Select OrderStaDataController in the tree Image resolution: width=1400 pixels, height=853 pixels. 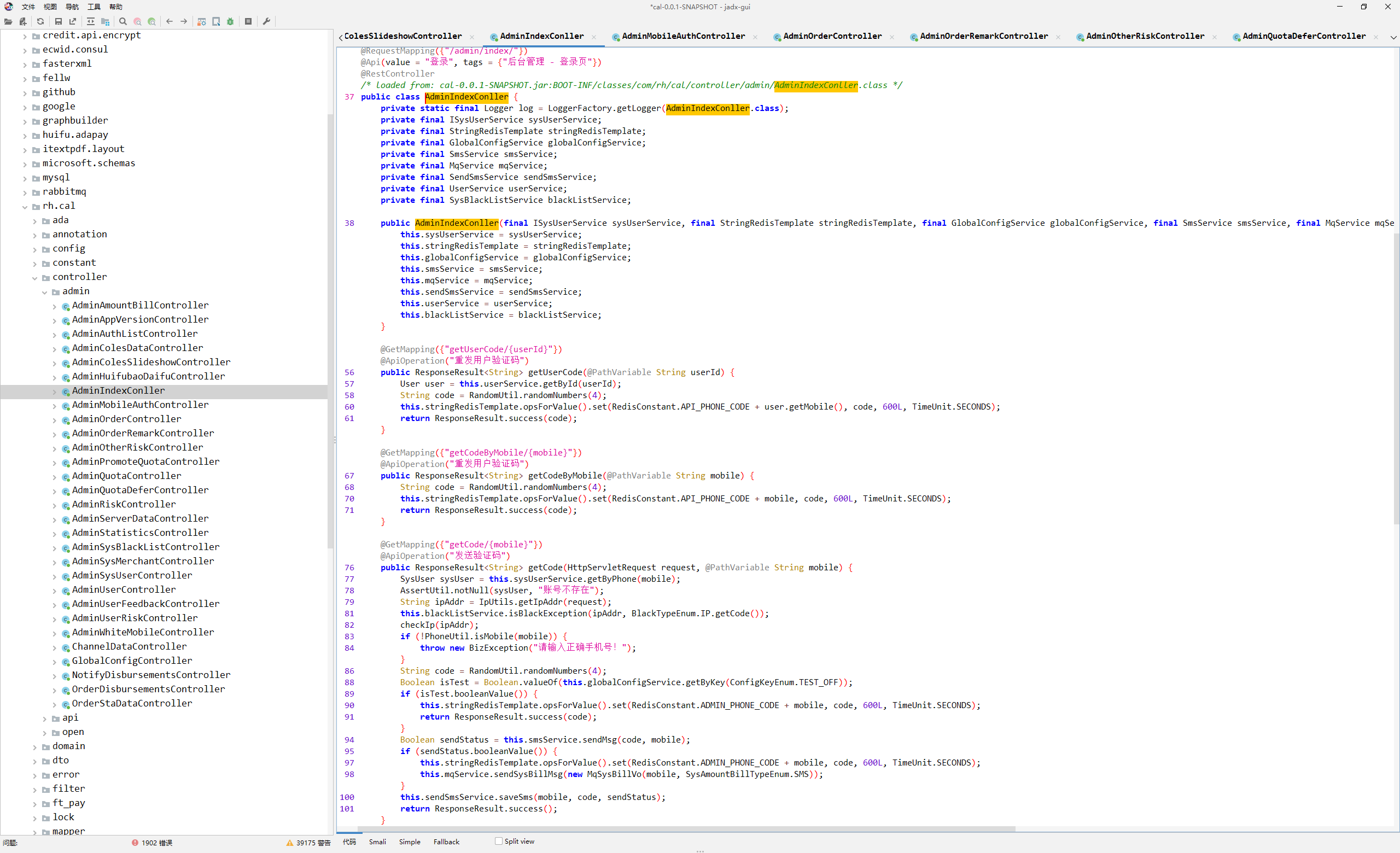click(x=132, y=703)
